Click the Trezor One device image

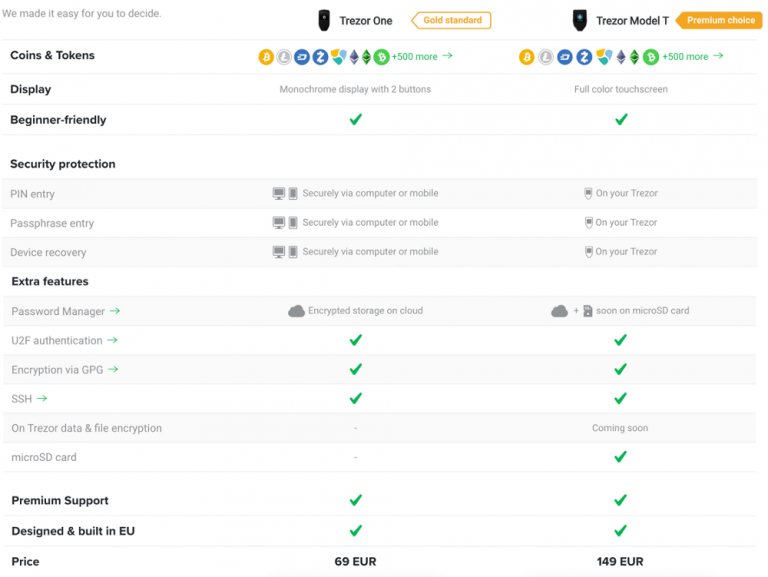(324, 21)
